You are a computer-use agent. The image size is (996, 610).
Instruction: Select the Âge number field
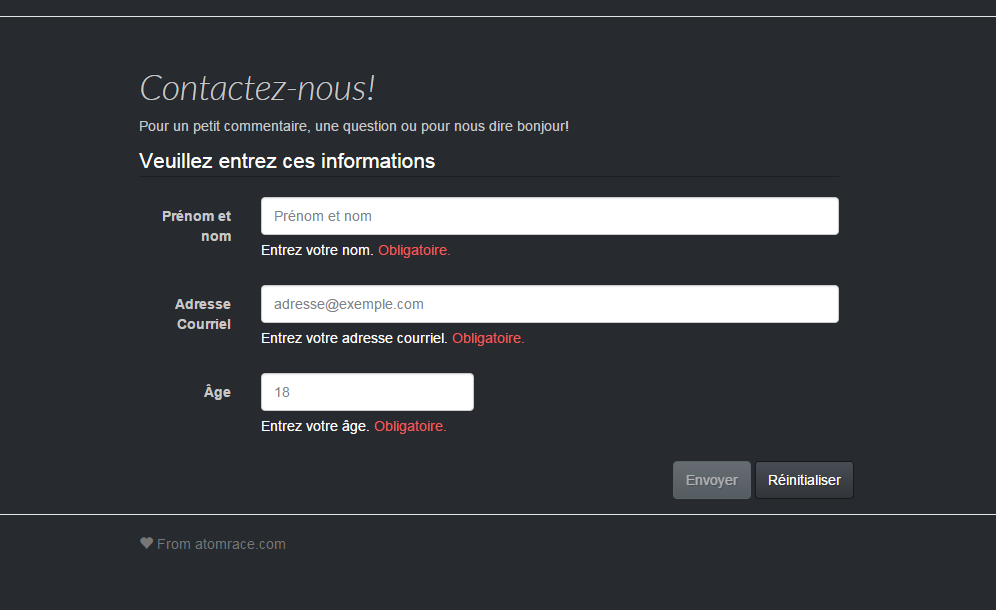tap(367, 392)
